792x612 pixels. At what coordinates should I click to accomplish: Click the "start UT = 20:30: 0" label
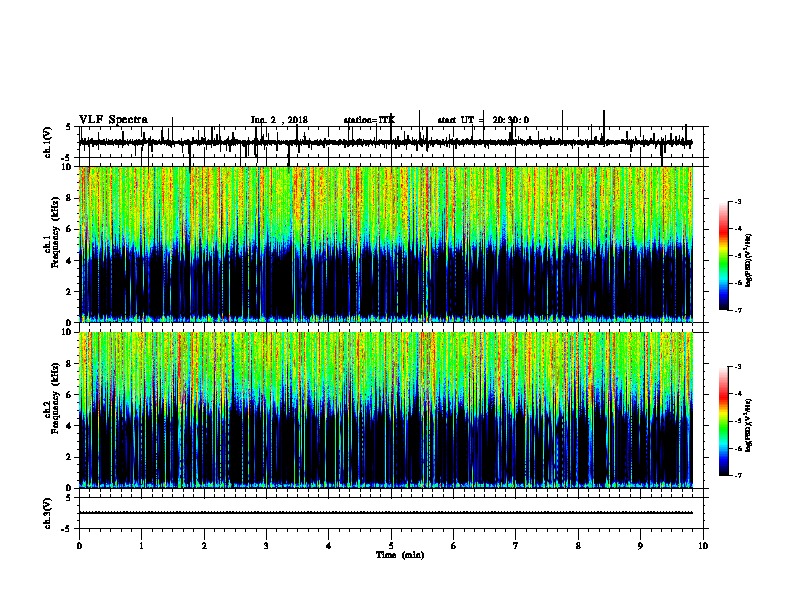pos(483,120)
